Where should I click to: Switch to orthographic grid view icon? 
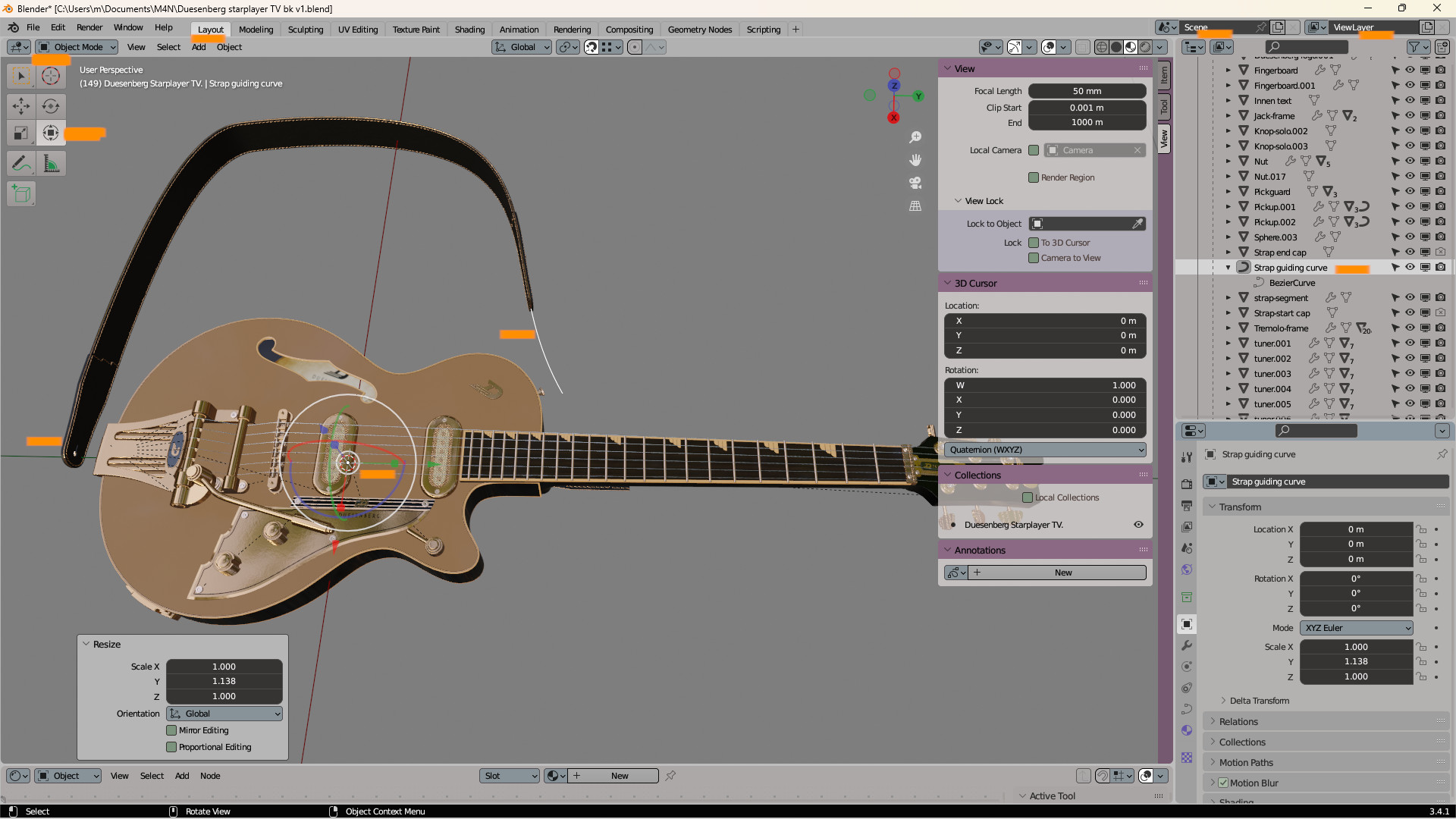tap(915, 206)
